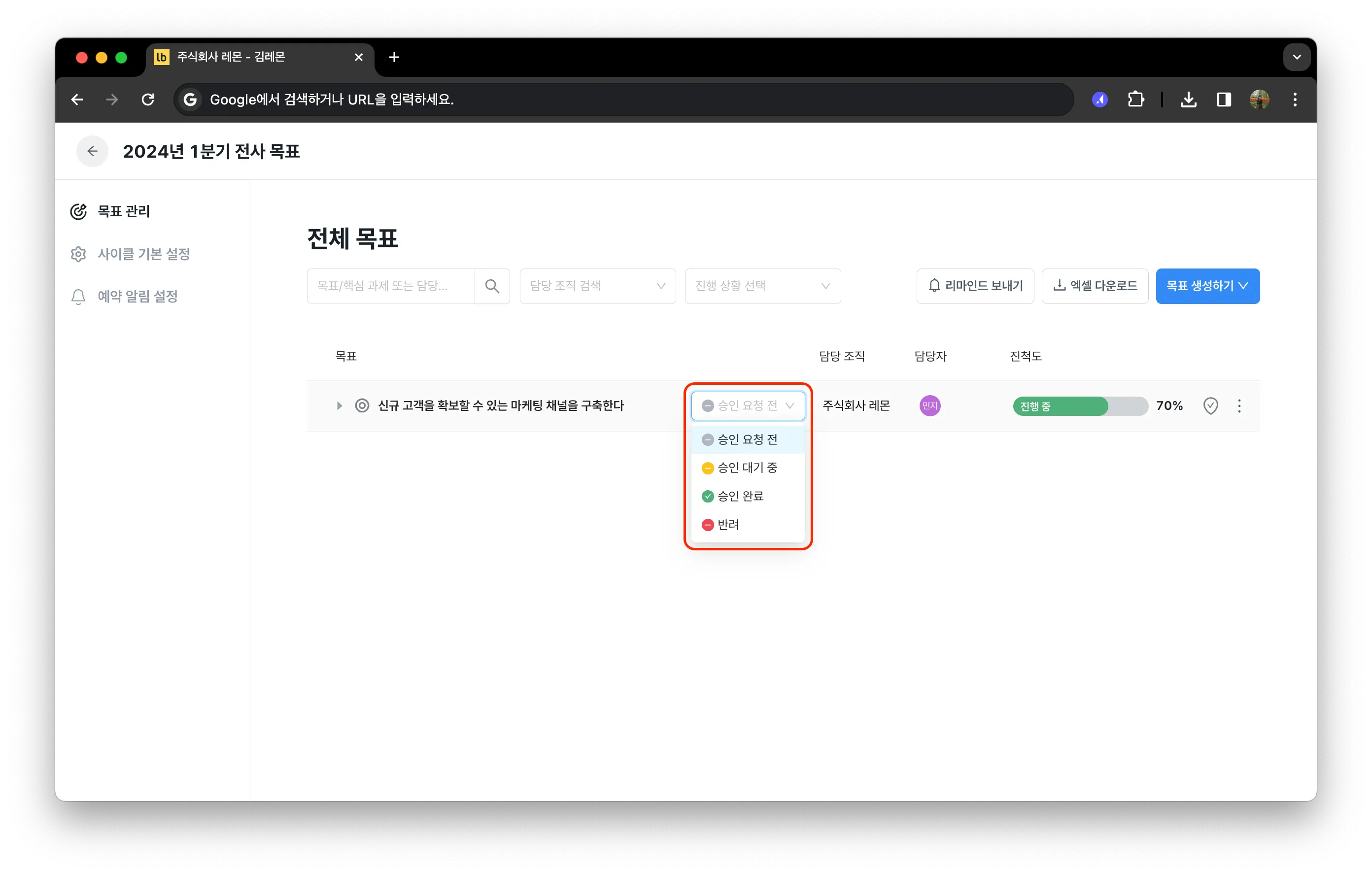Image resolution: width=1372 pixels, height=874 pixels.
Task: Click the 리마인드 보내기 button
Action: tap(975, 286)
